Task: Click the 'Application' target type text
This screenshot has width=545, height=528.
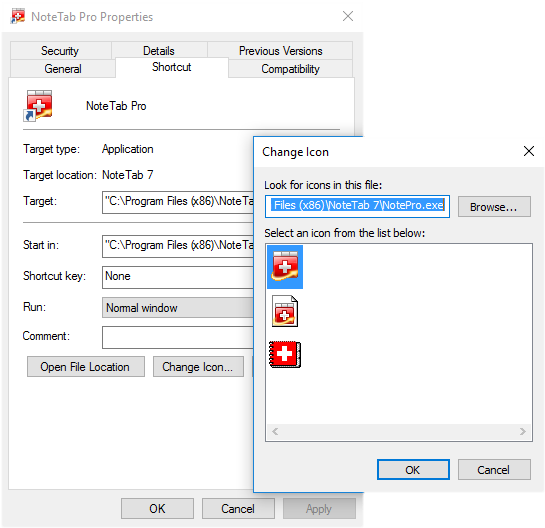Action: tap(128, 149)
